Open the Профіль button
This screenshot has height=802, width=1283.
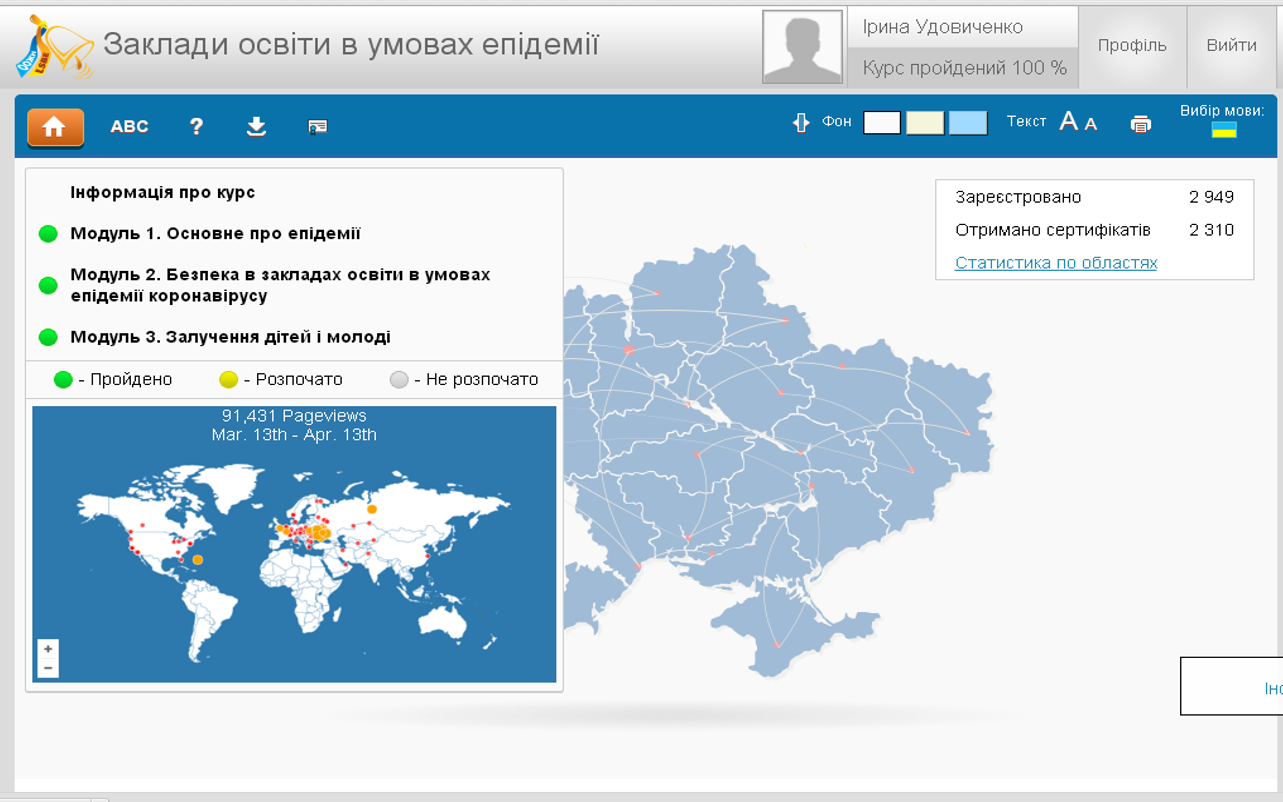coord(1132,46)
